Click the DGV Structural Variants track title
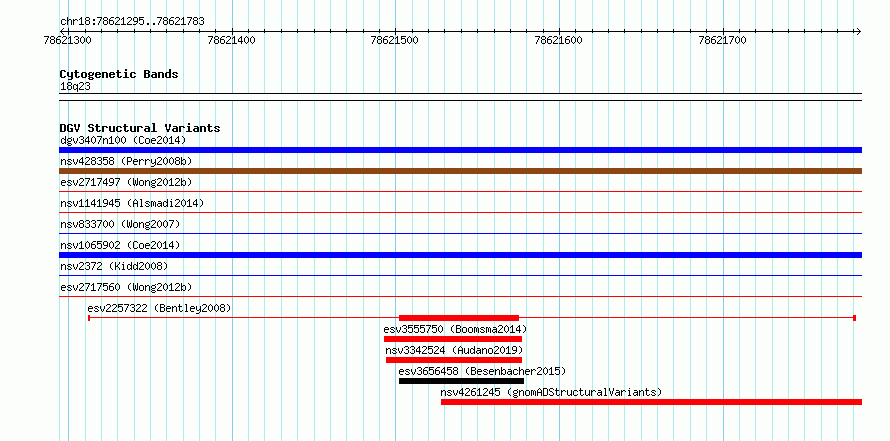Viewport: 890px width, 441px height. 140,128
